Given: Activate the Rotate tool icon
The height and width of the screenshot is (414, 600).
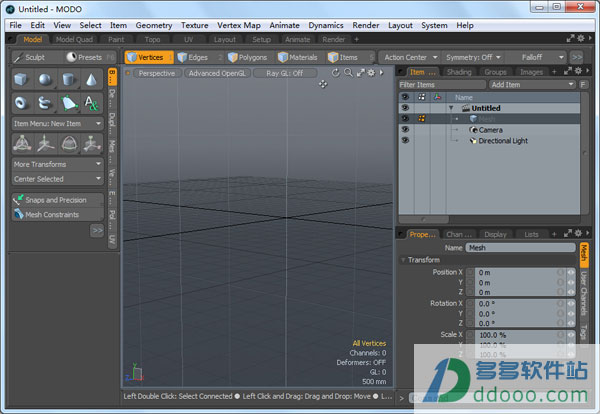Looking at the screenshot, I should (x=69, y=143).
